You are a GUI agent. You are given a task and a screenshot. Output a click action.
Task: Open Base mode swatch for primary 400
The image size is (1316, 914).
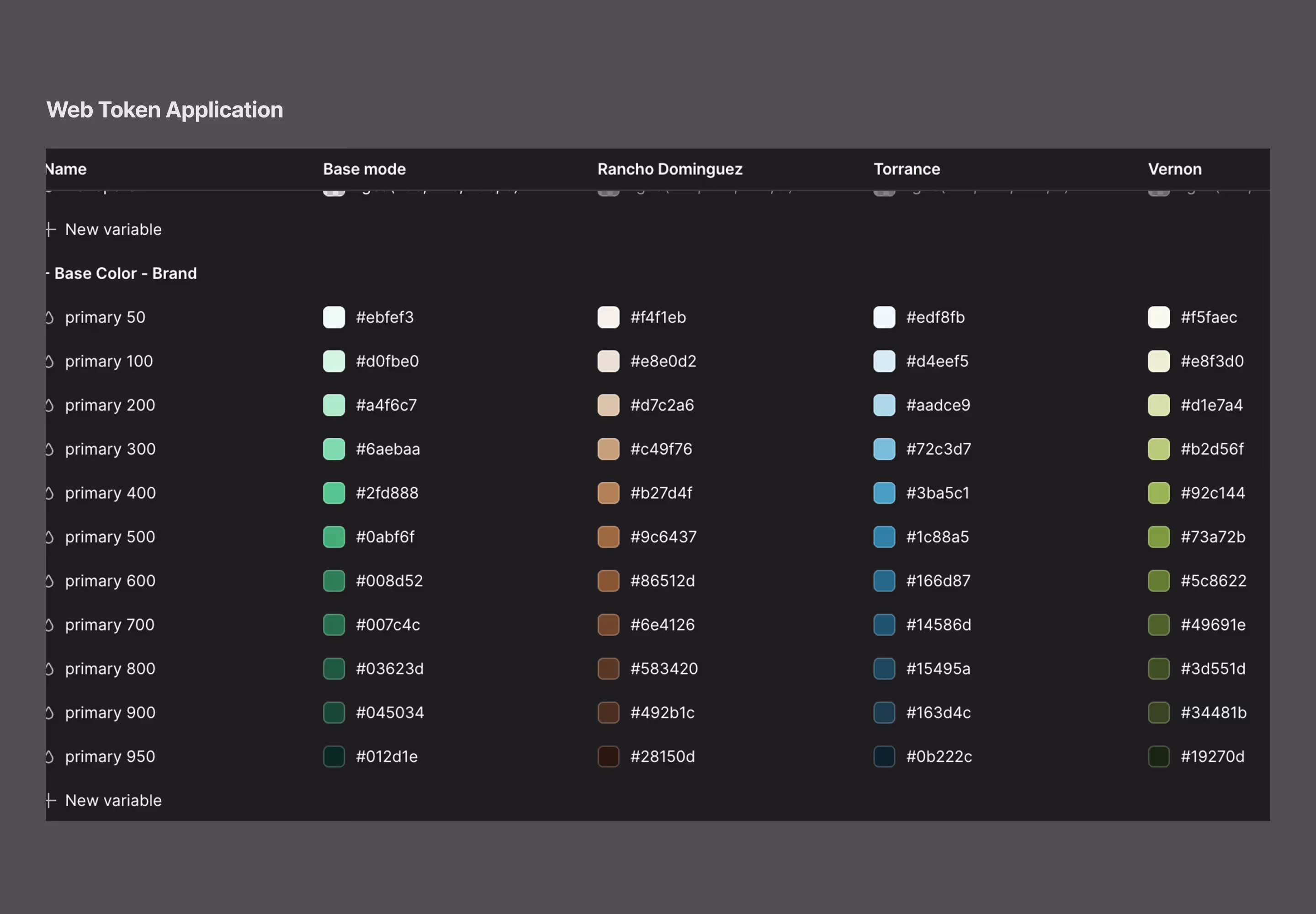[334, 493]
